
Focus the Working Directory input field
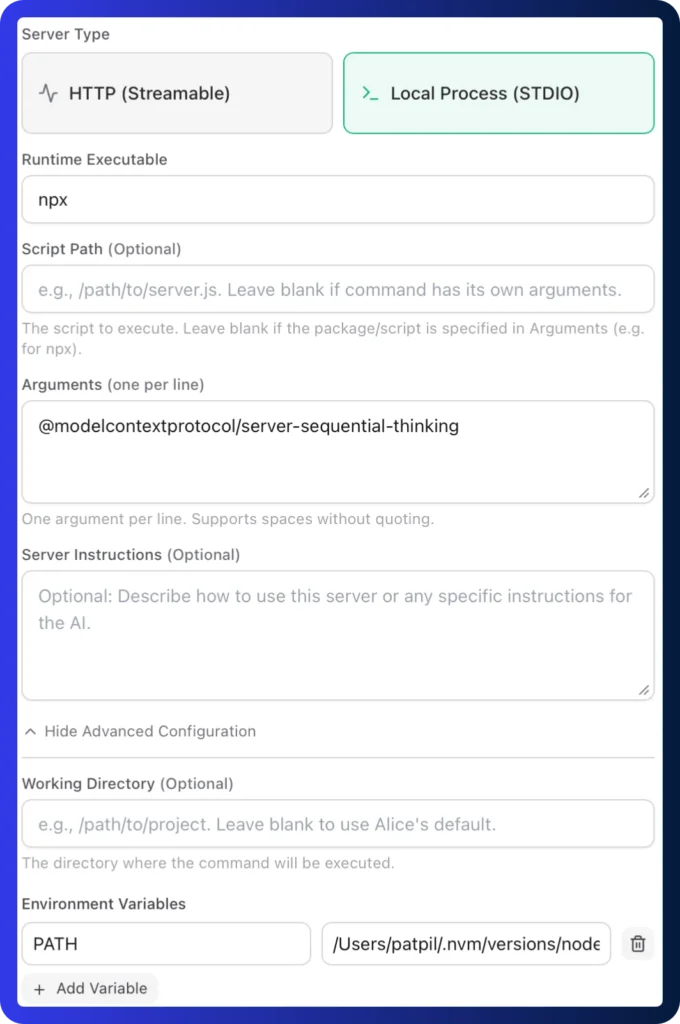pyautogui.click(x=338, y=825)
